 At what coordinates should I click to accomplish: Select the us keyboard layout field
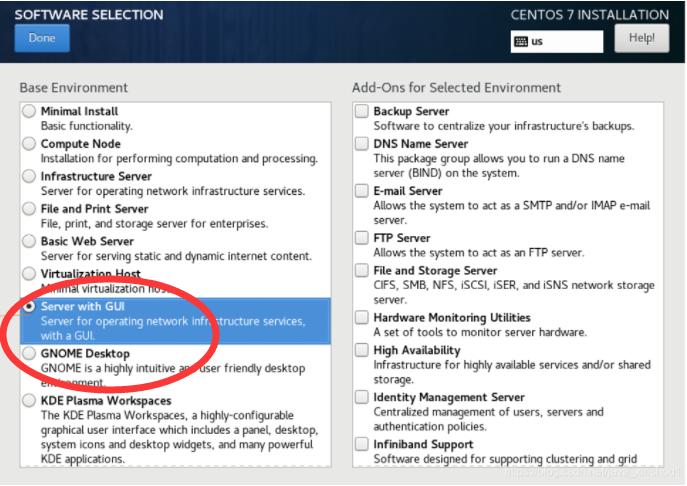click(556, 42)
